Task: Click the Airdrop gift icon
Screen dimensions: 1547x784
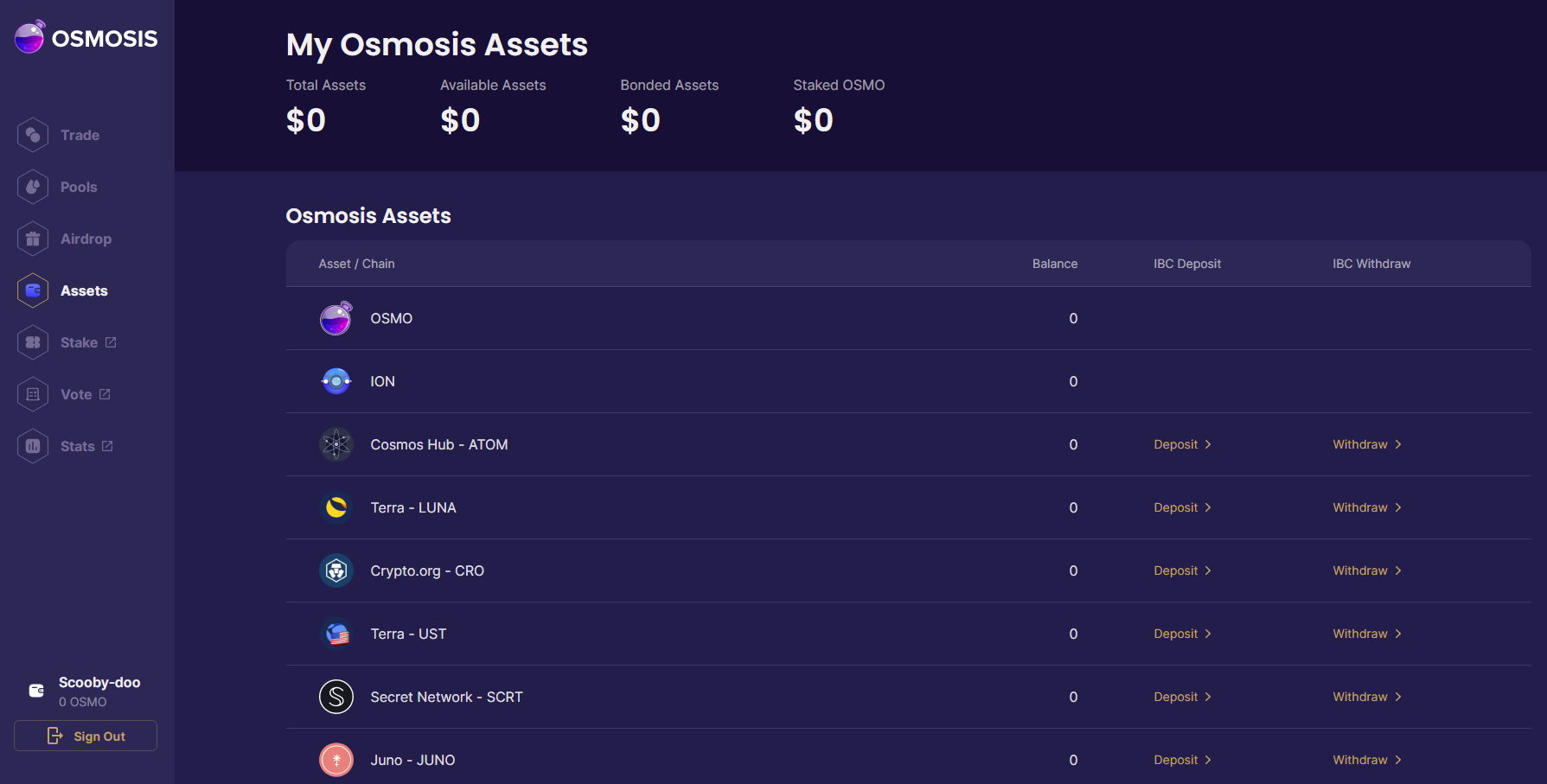Action: (x=33, y=239)
